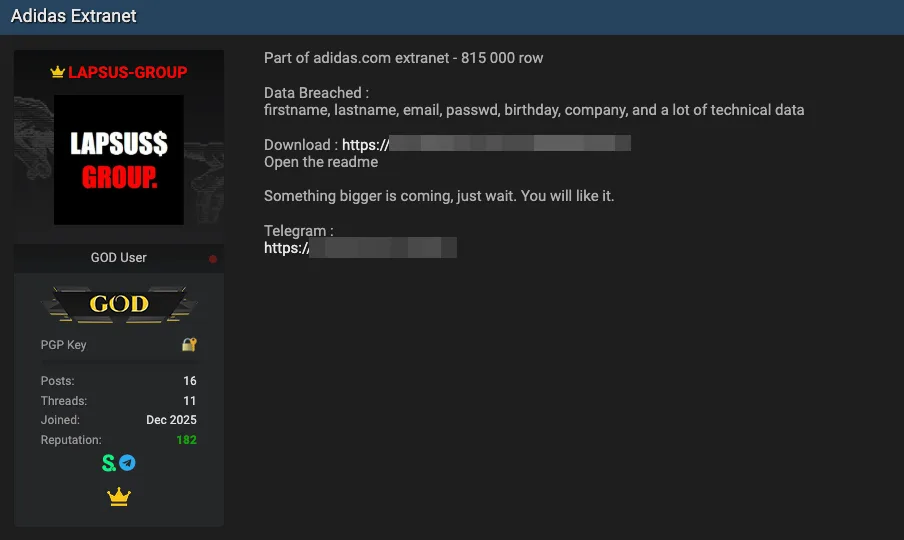This screenshot has height=540, width=904.
Task: Open the LAPSUS-GROUP user profile
Action: tap(127, 72)
